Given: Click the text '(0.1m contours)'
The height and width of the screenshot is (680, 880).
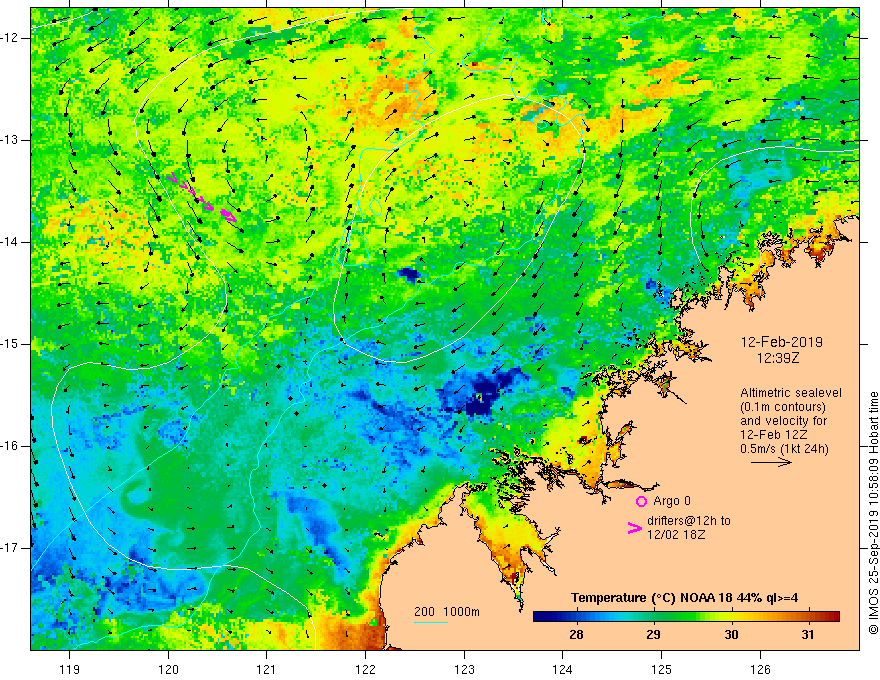Looking at the screenshot, I should coord(783,407).
